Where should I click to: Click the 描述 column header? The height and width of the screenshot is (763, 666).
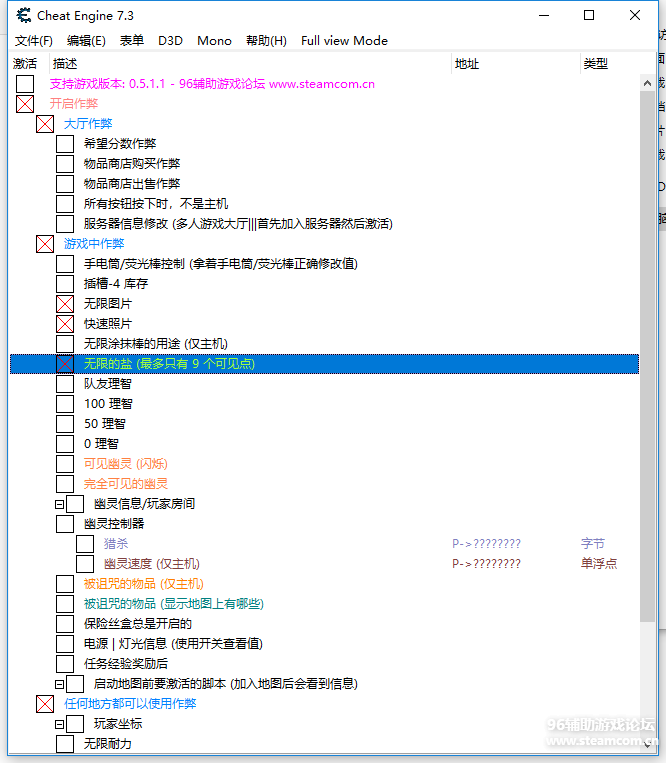pos(65,64)
